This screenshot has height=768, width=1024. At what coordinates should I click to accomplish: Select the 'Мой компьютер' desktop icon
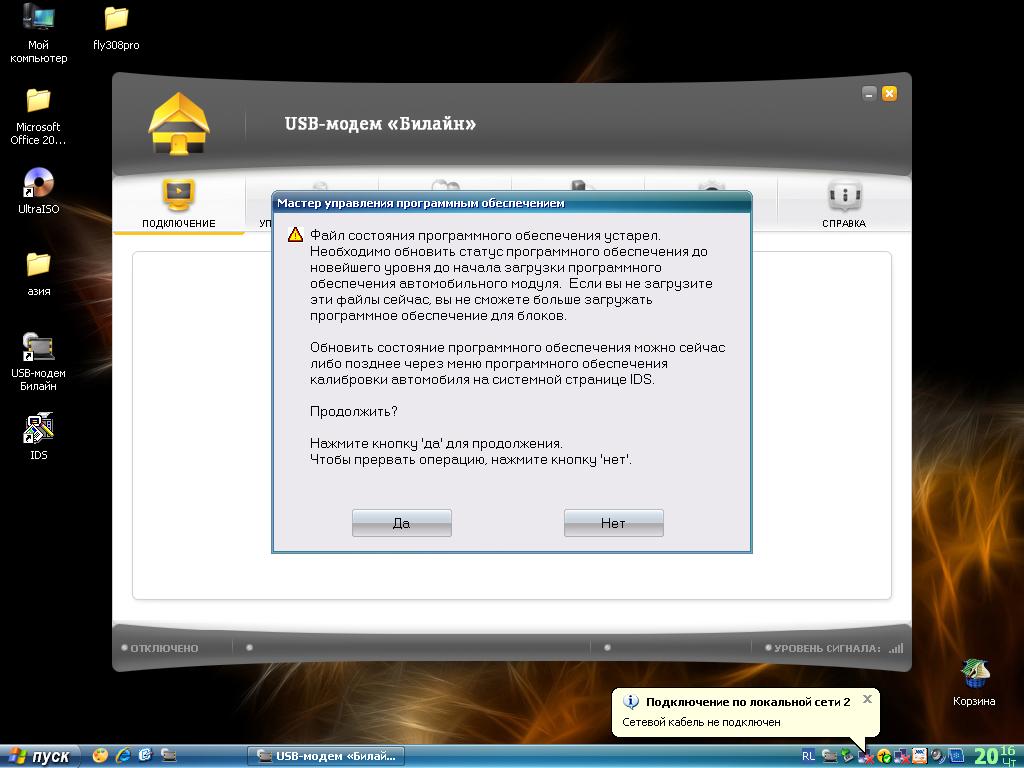point(39,33)
